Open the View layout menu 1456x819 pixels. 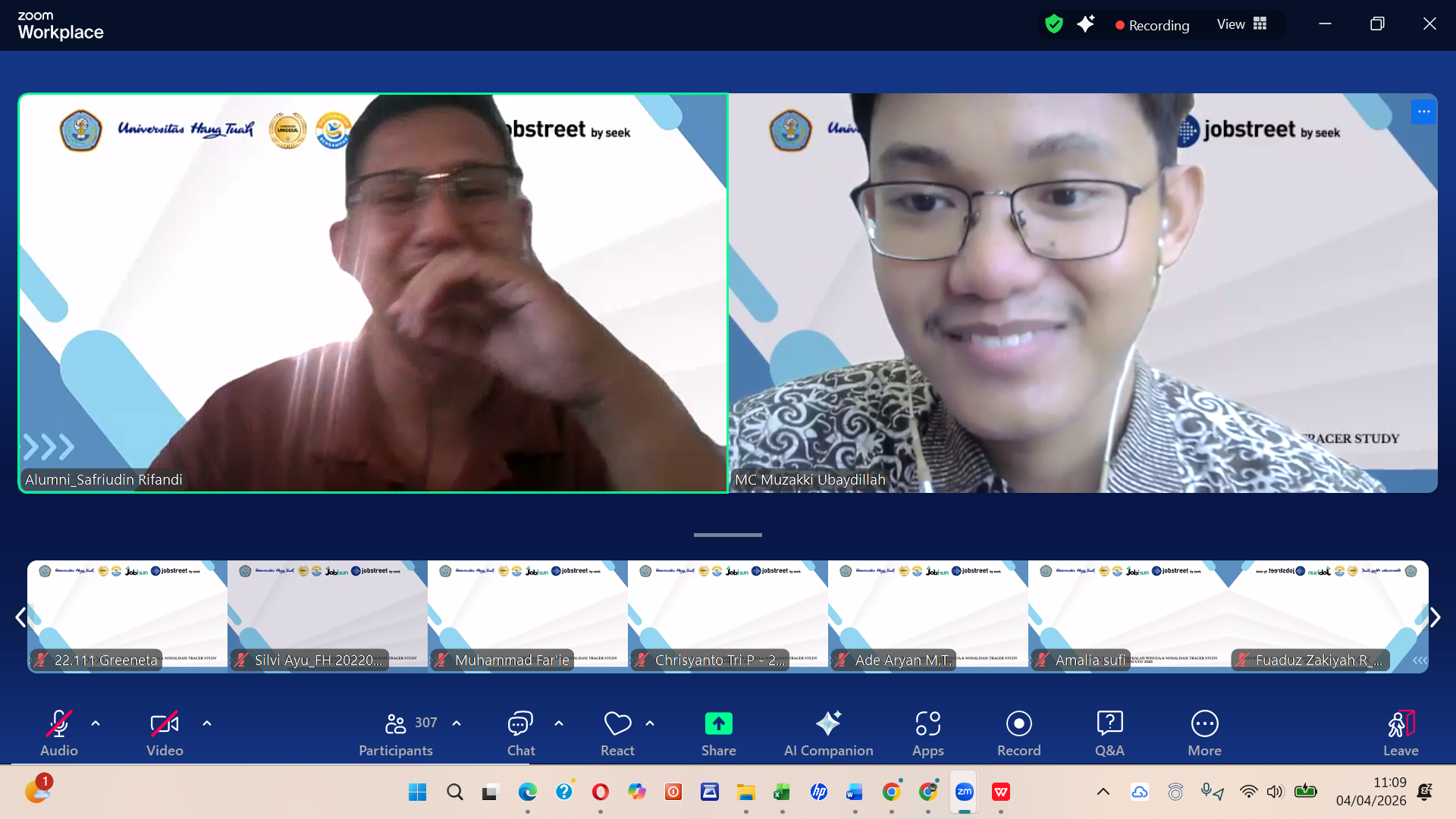click(x=1242, y=24)
